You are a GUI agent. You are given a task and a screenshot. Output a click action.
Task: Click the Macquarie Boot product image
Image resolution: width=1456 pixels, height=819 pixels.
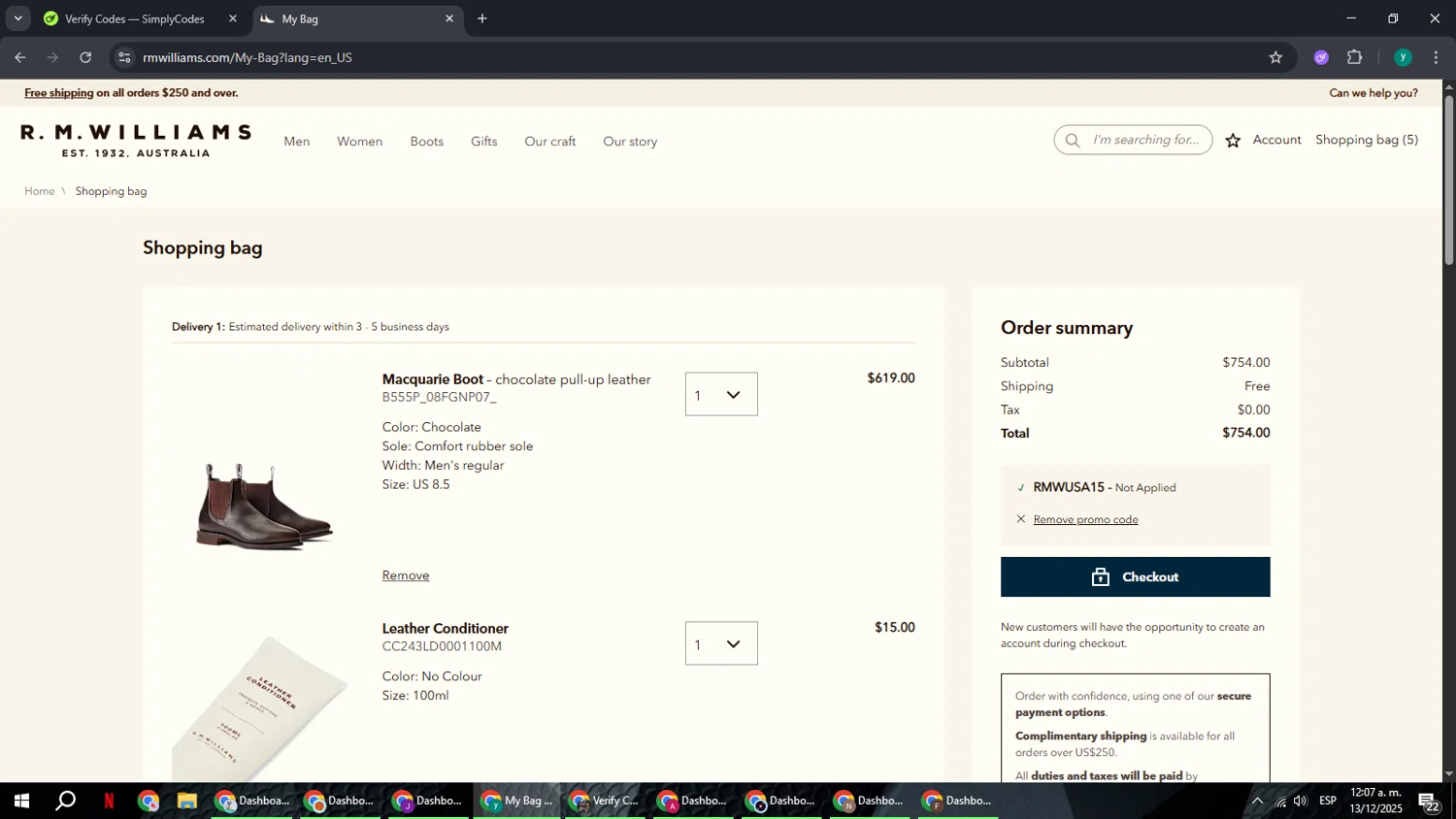(264, 506)
